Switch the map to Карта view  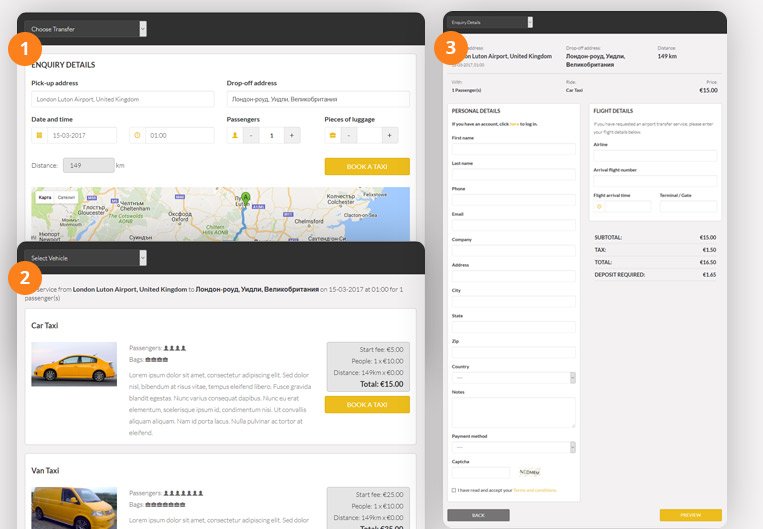(45, 198)
